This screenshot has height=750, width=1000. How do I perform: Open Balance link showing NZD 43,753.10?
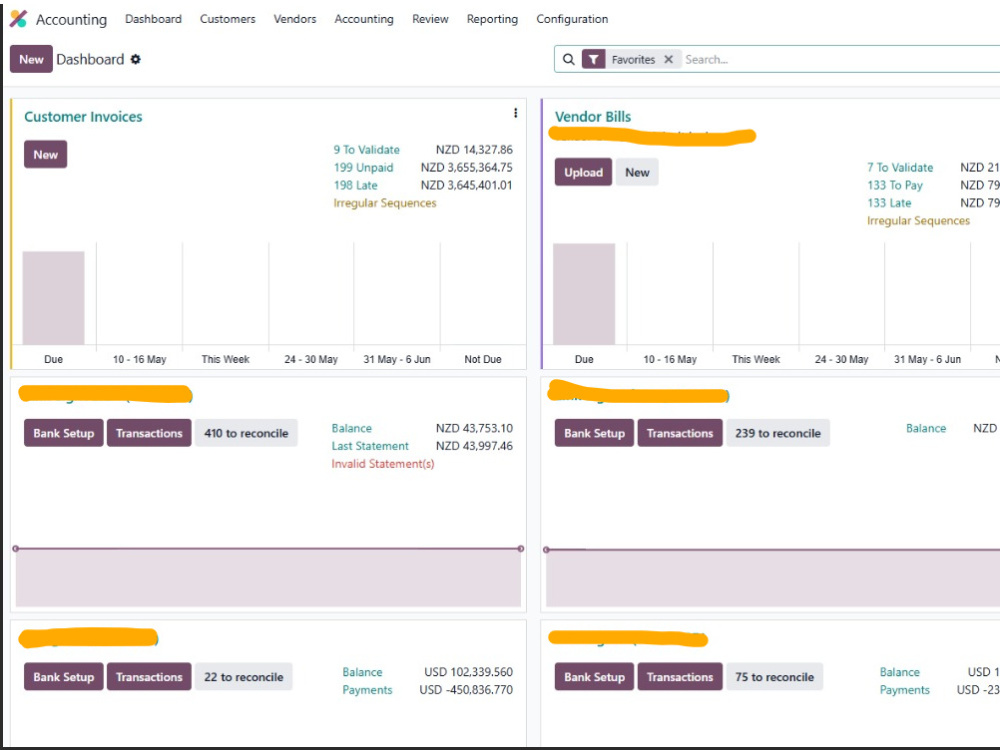point(351,429)
